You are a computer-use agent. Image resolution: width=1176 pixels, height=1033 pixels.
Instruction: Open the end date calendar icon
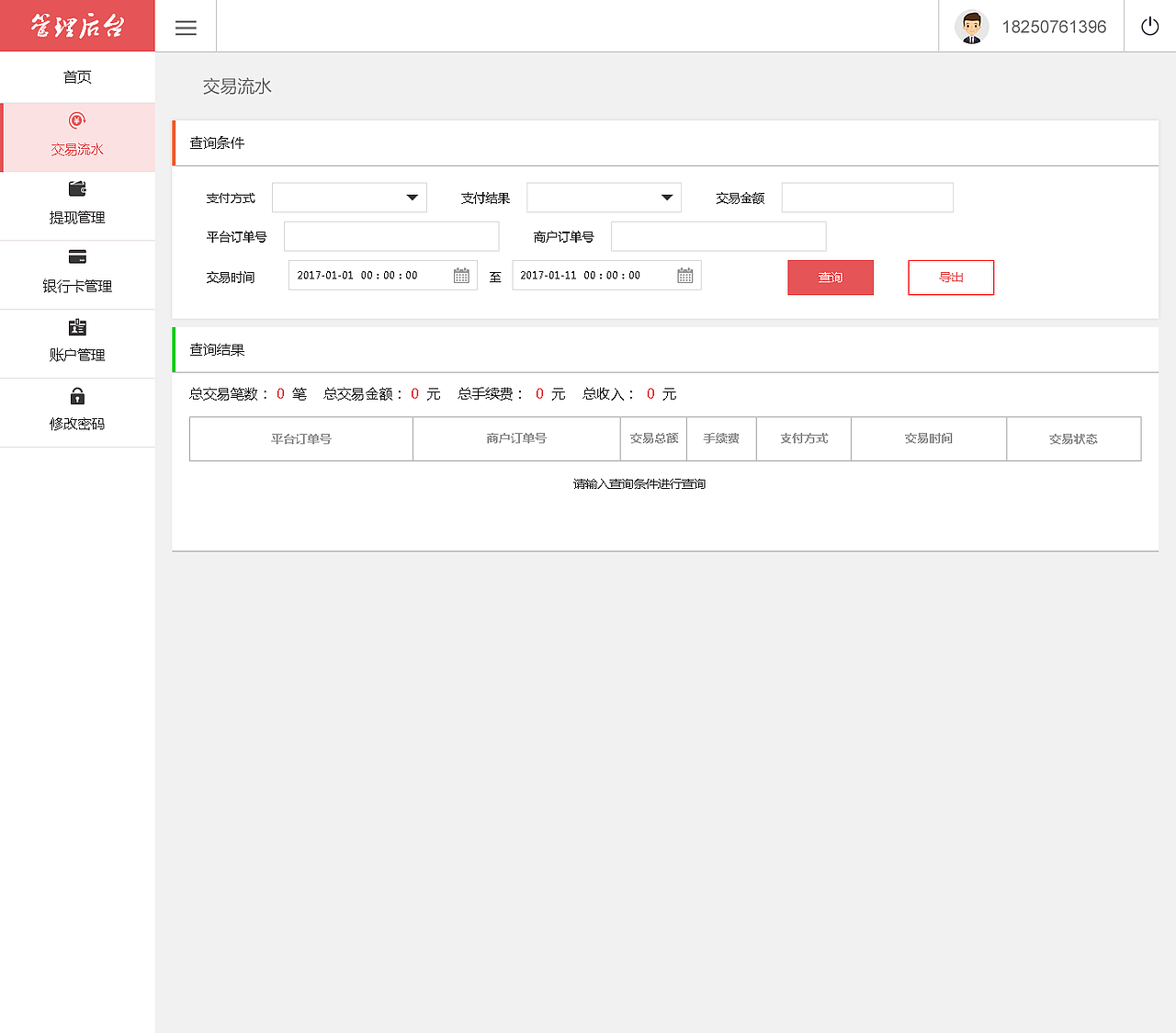click(685, 276)
